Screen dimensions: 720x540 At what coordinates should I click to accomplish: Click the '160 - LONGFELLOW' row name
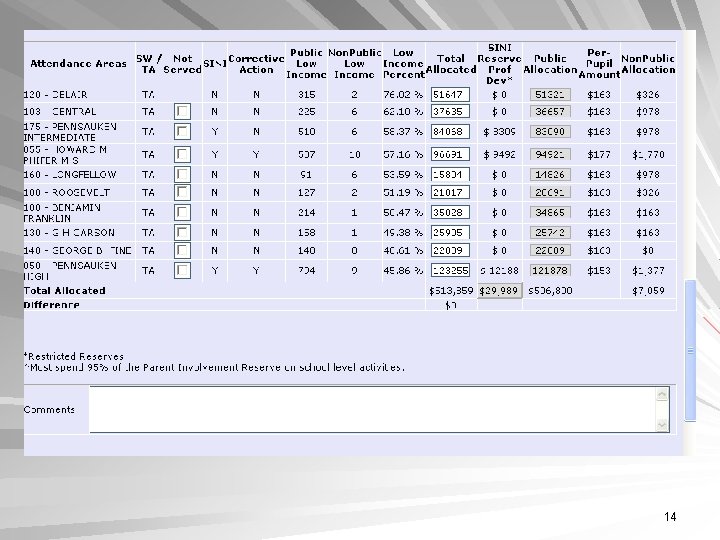point(70,174)
